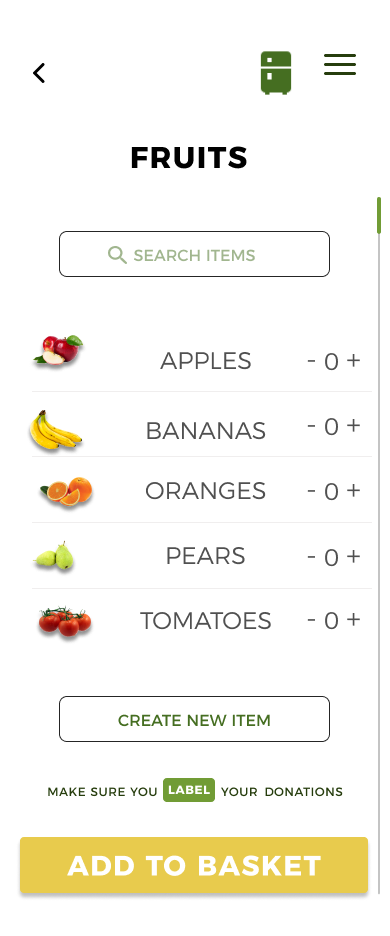Increment the Tomatoes count
Viewport: 390px width, 936px height.
(353, 620)
